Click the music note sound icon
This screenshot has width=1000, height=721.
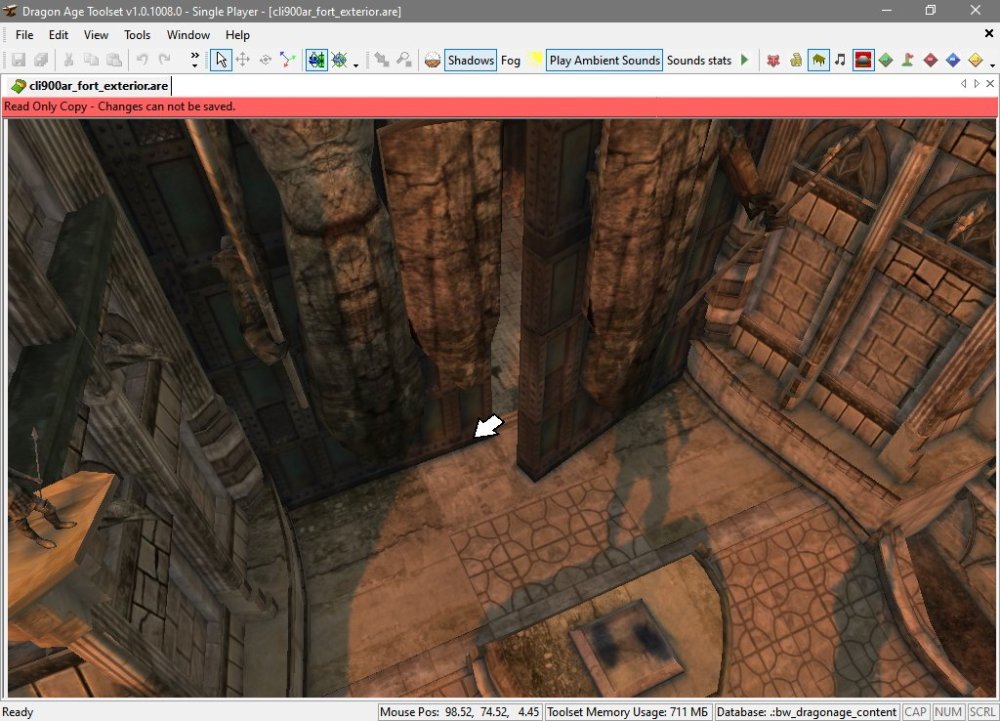click(840, 60)
